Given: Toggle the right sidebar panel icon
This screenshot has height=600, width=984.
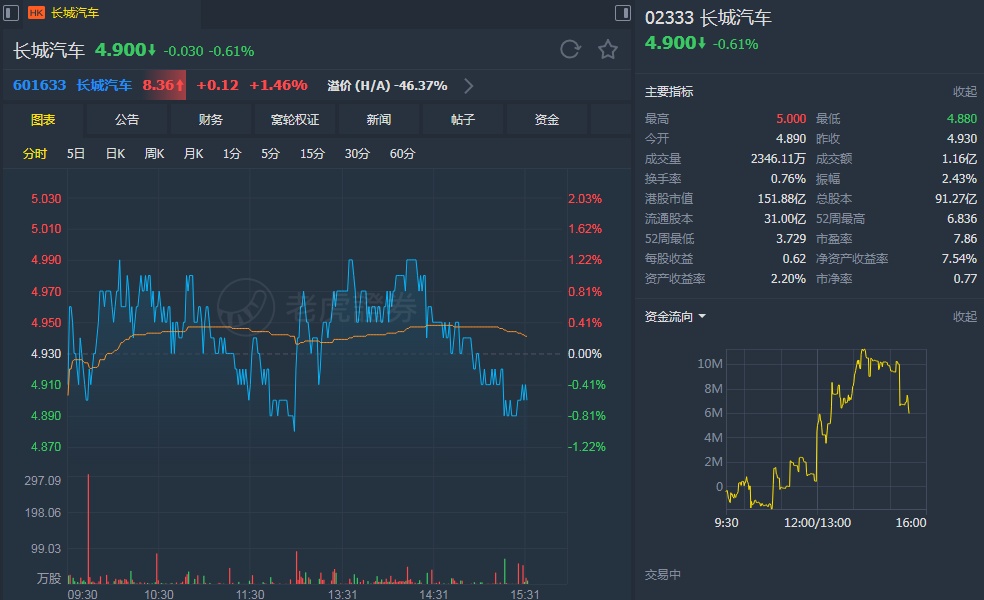Looking at the screenshot, I should click(x=624, y=13).
